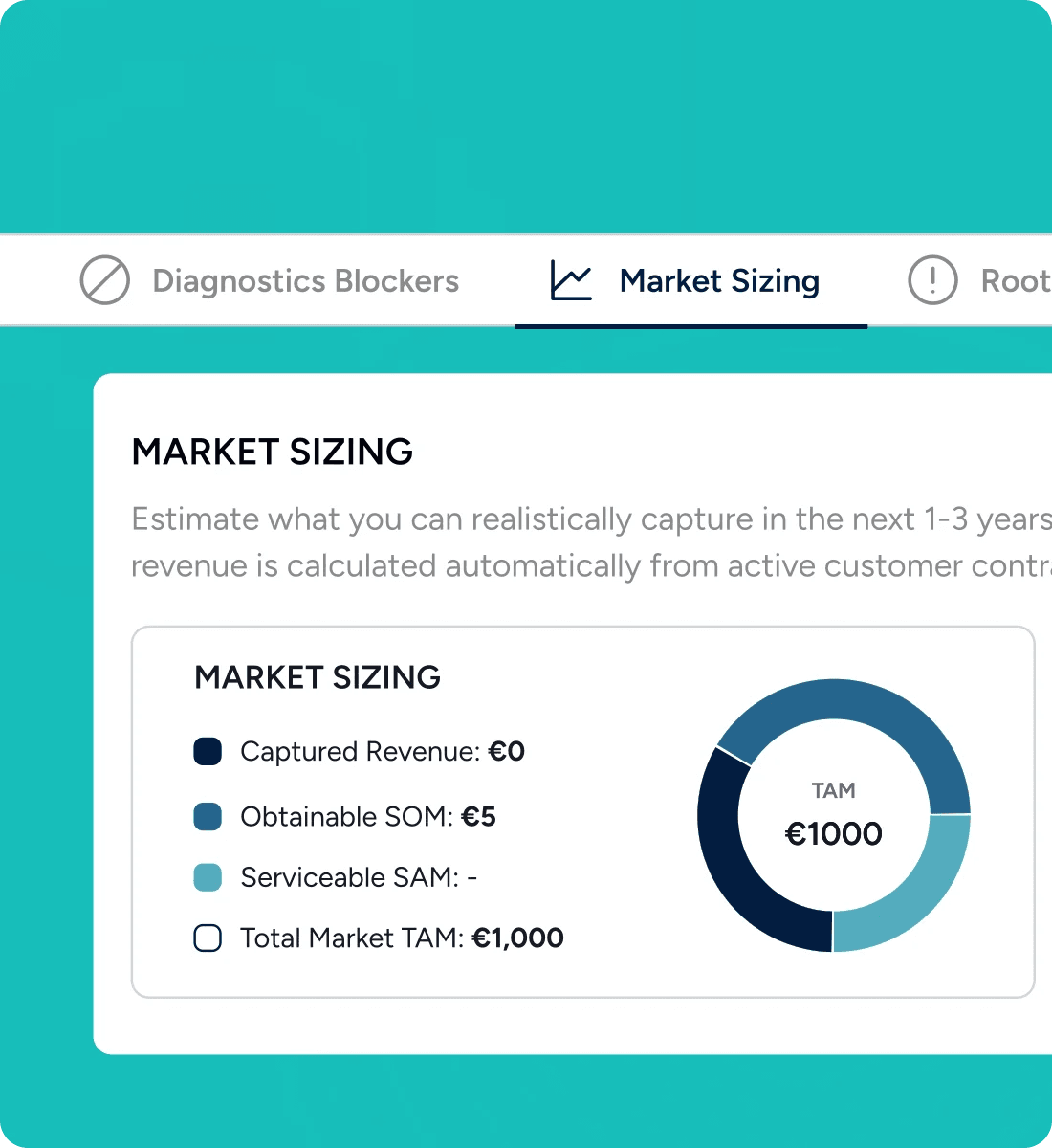This screenshot has width=1052, height=1148.
Task: Click the large MARKET SIZING page heading
Action: coord(273,452)
